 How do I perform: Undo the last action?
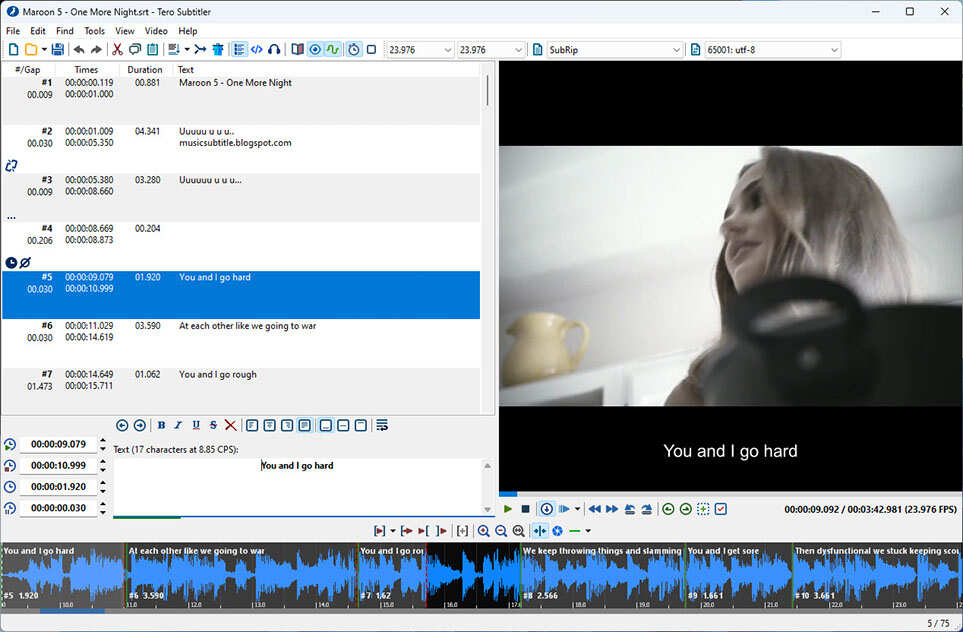click(x=79, y=50)
